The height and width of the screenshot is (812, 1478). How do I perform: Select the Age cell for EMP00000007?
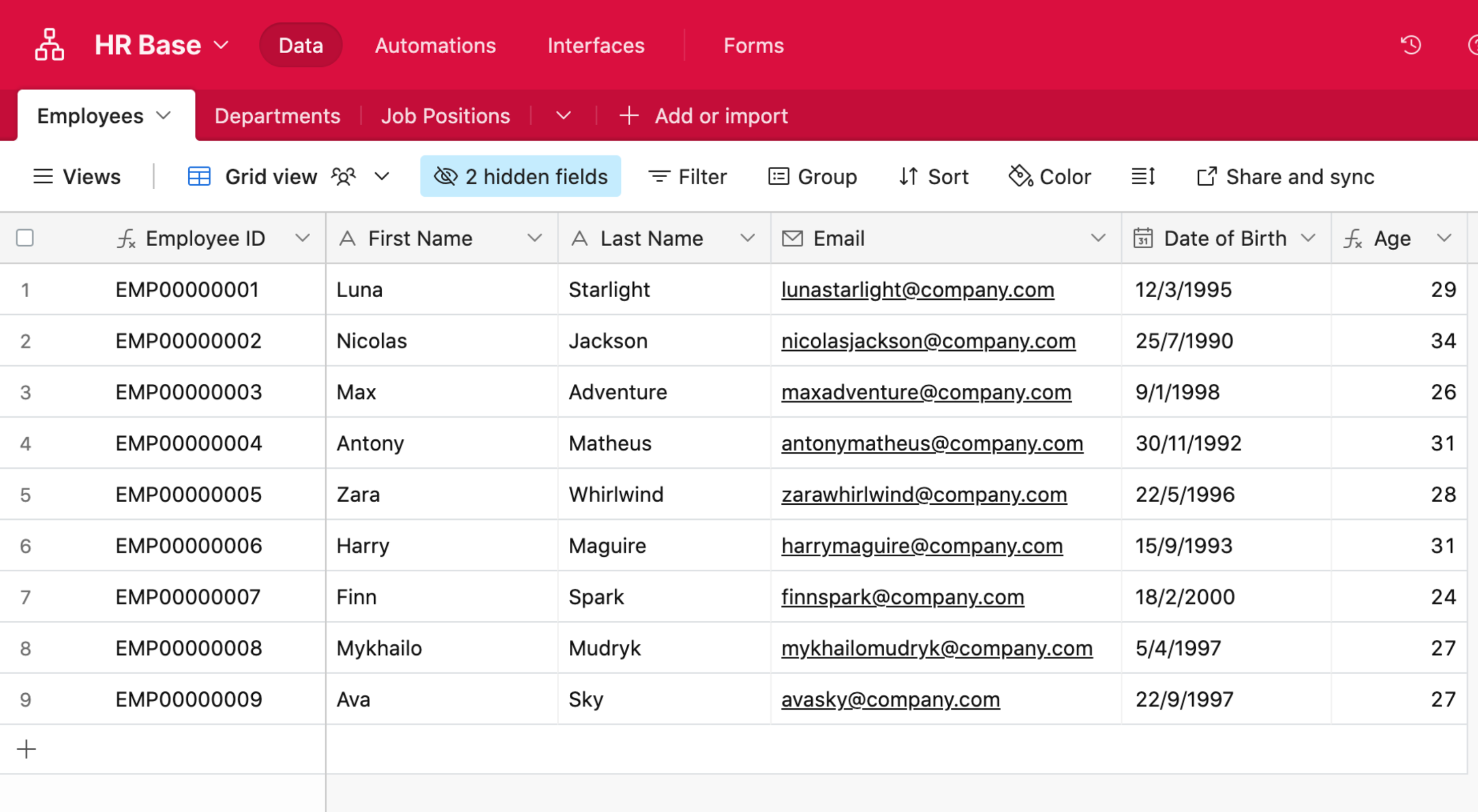[x=1399, y=597]
